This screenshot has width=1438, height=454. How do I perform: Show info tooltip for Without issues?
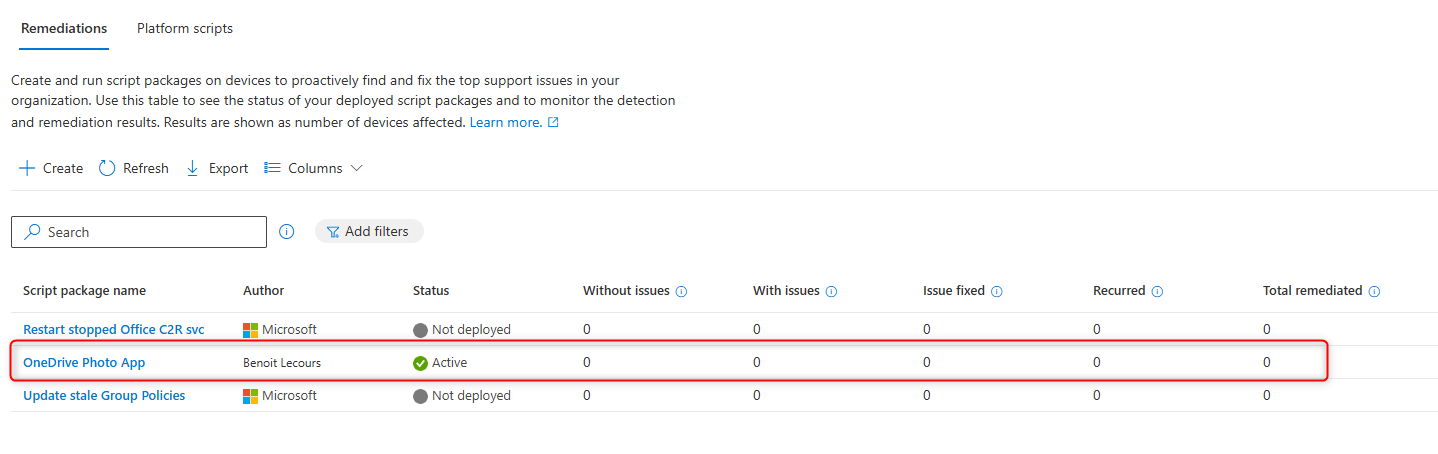(x=682, y=291)
